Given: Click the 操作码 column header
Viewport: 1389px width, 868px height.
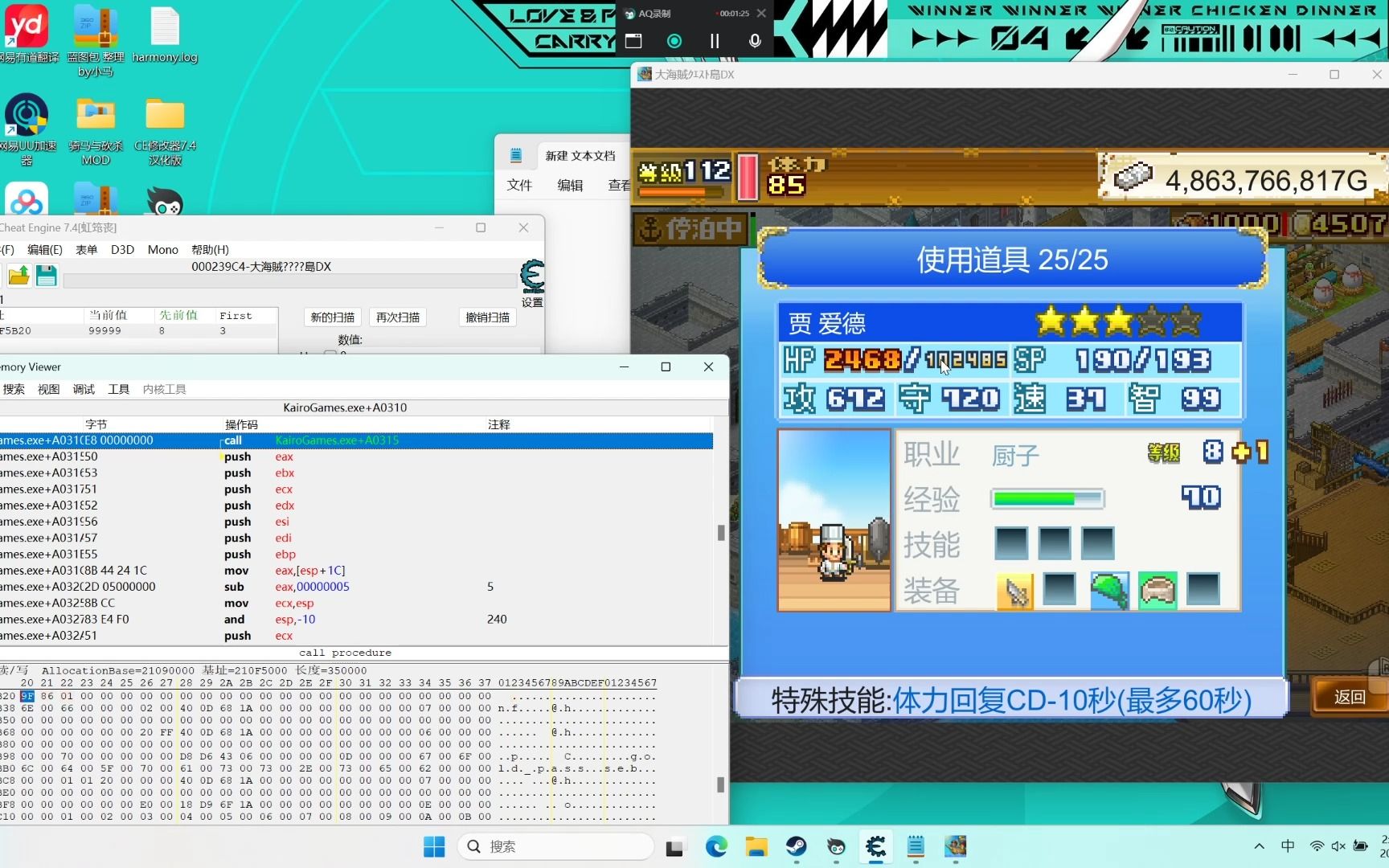Looking at the screenshot, I should pyautogui.click(x=241, y=424).
